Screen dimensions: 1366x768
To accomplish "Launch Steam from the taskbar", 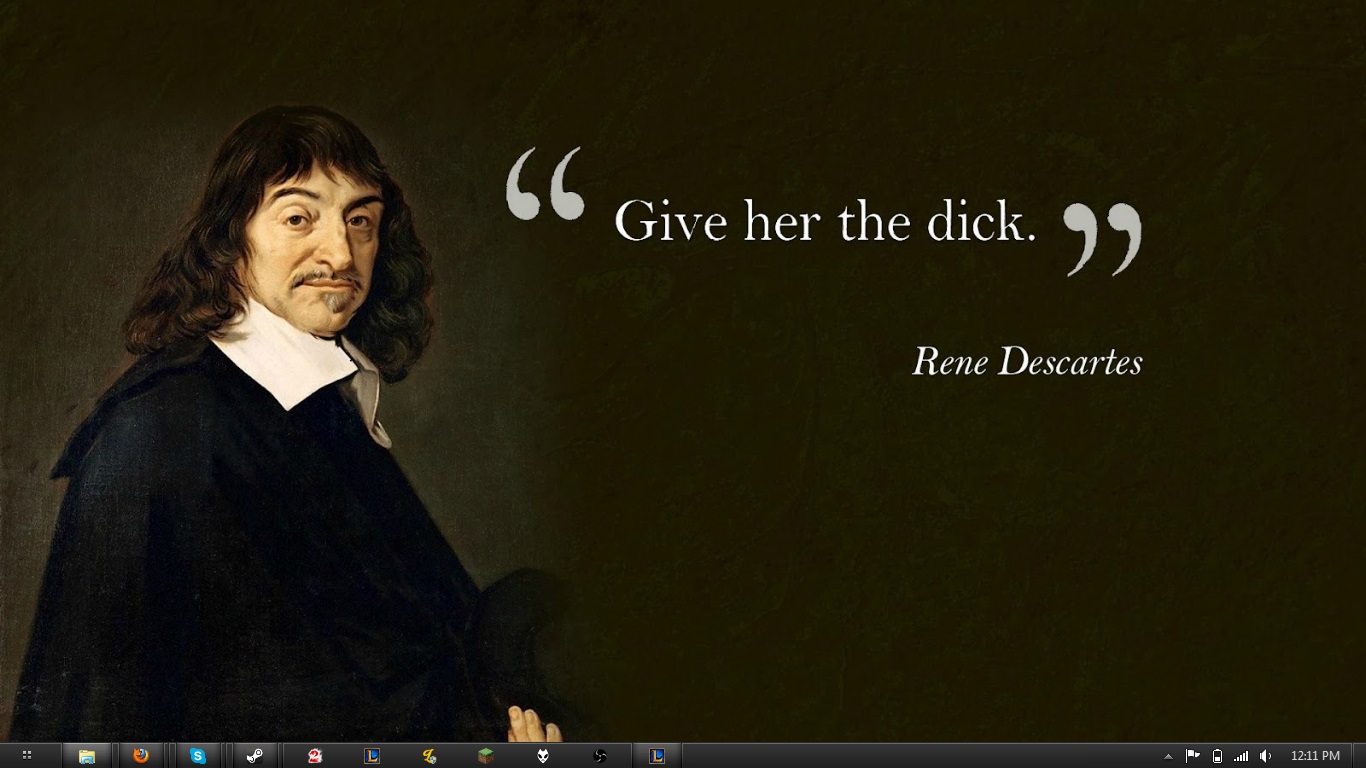I will click(x=255, y=756).
